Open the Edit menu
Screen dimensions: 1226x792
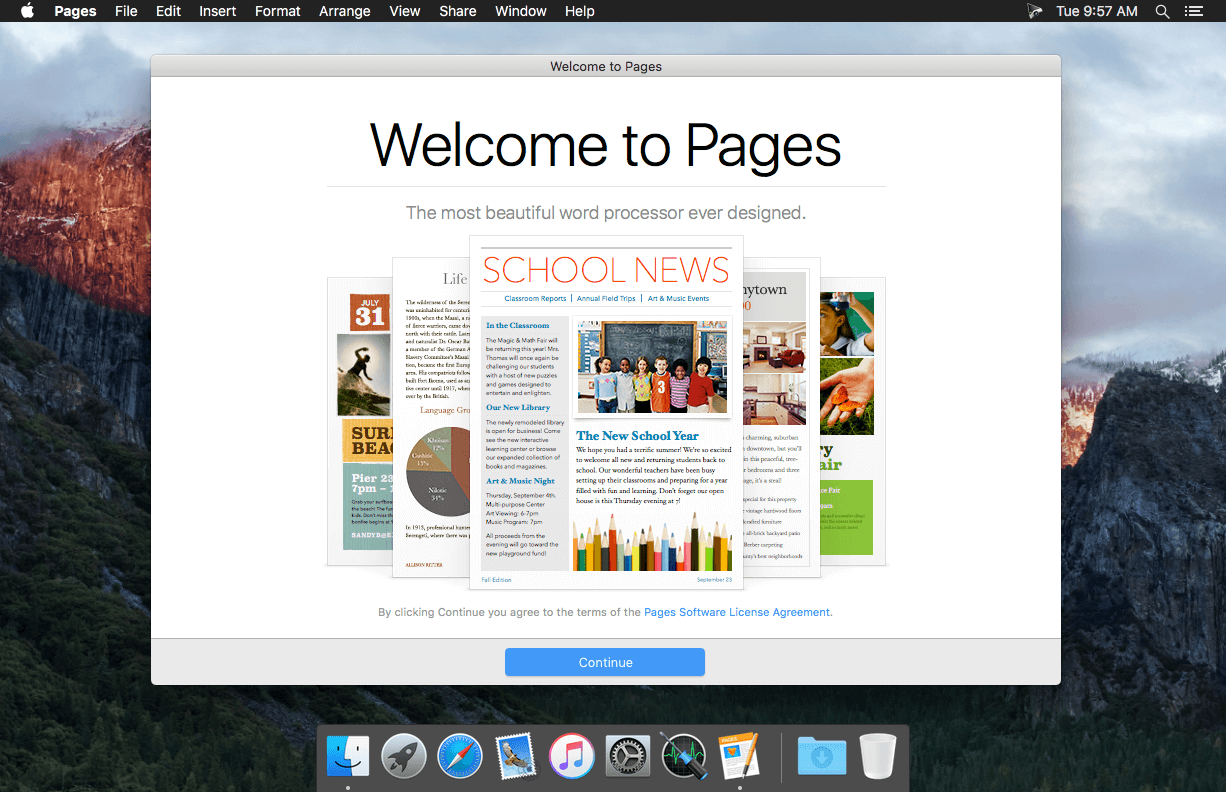point(168,11)
